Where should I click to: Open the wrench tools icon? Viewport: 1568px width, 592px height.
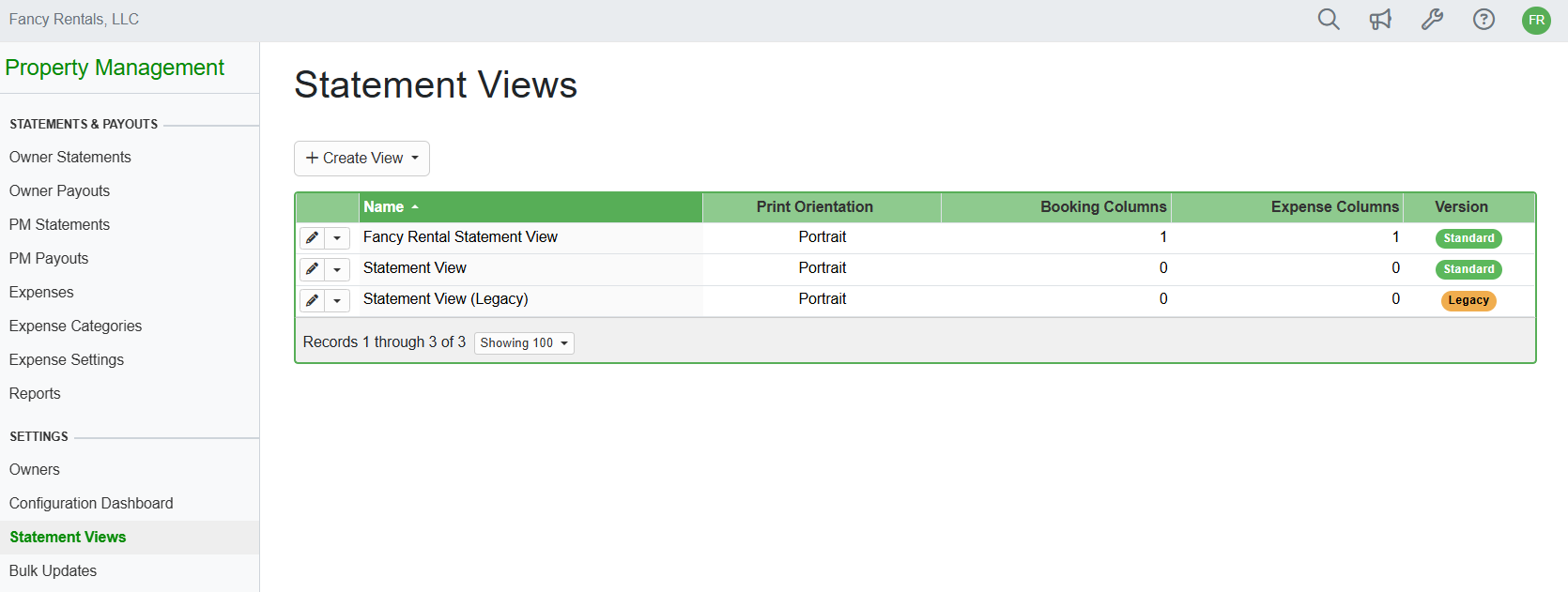tap(1432, 20)
